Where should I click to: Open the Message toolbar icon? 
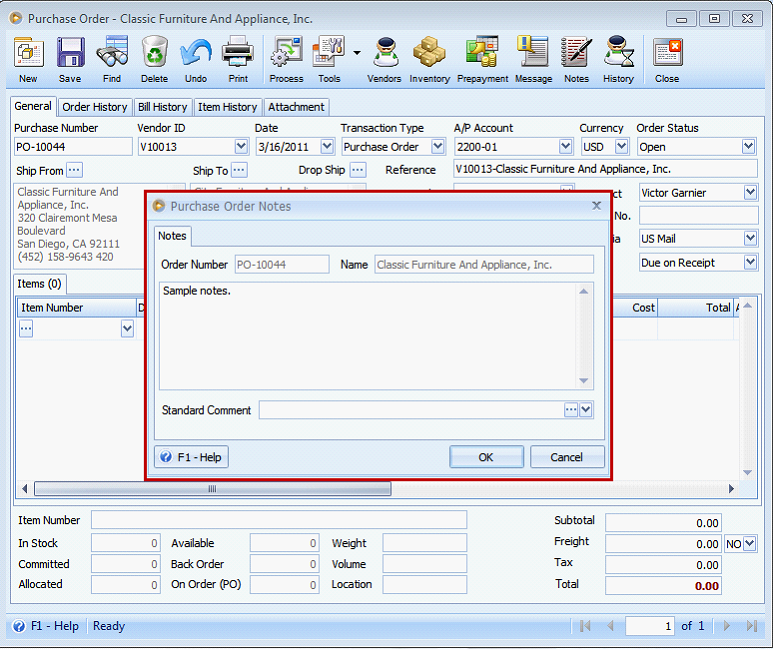pos(534,59)
